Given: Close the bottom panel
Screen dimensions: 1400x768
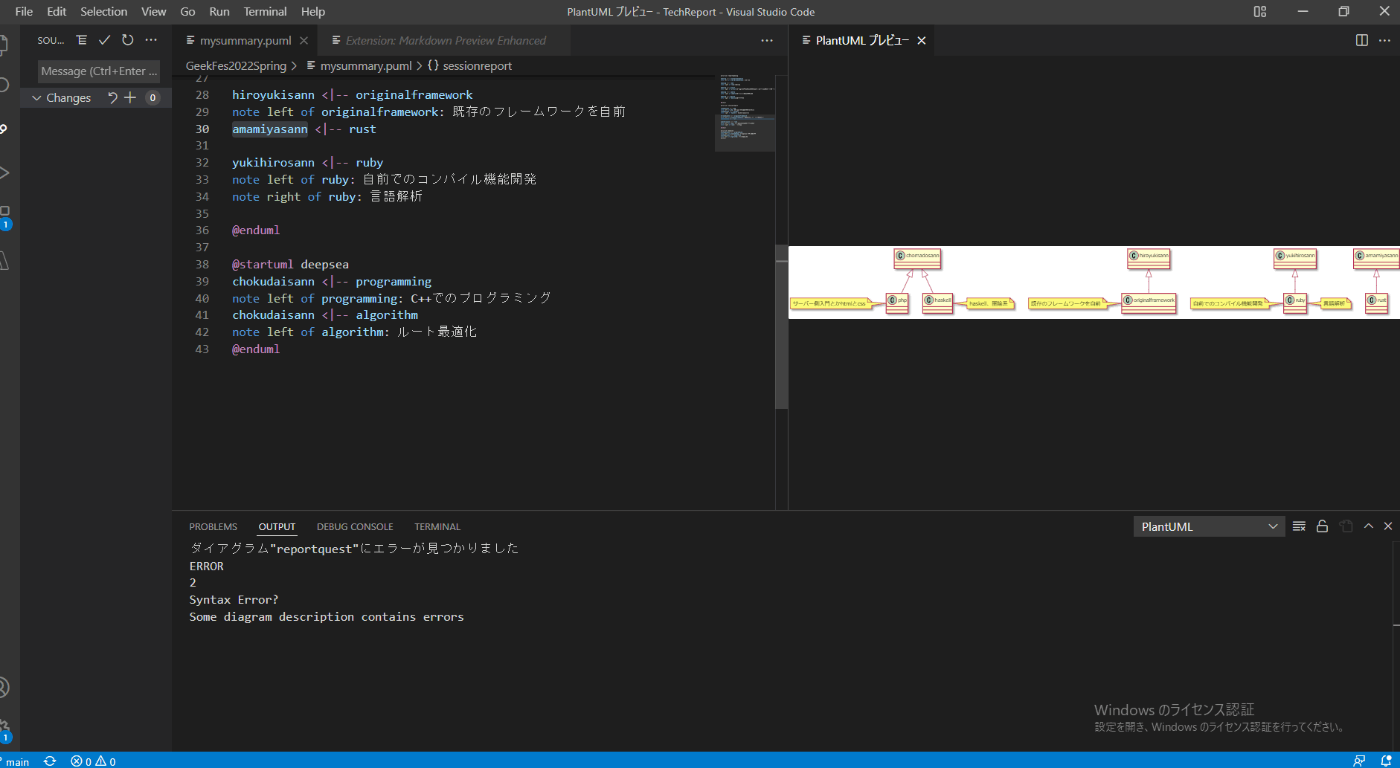Looking at the screenshot, I should point(1388,526).
